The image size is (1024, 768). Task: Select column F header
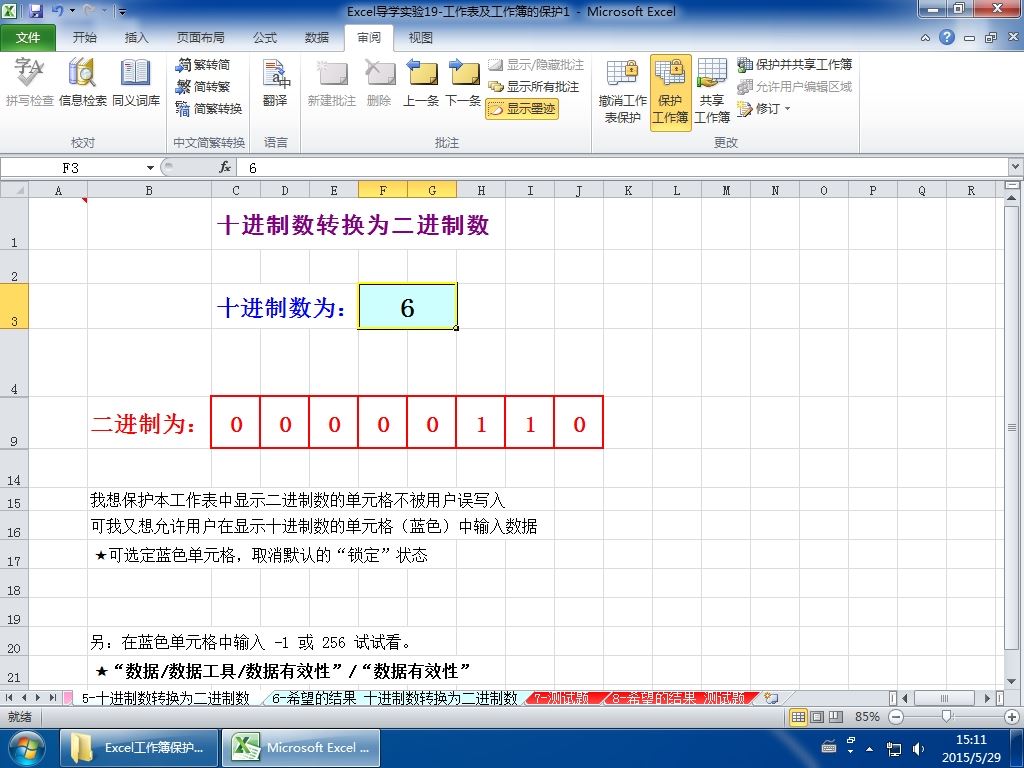[383, 190]
